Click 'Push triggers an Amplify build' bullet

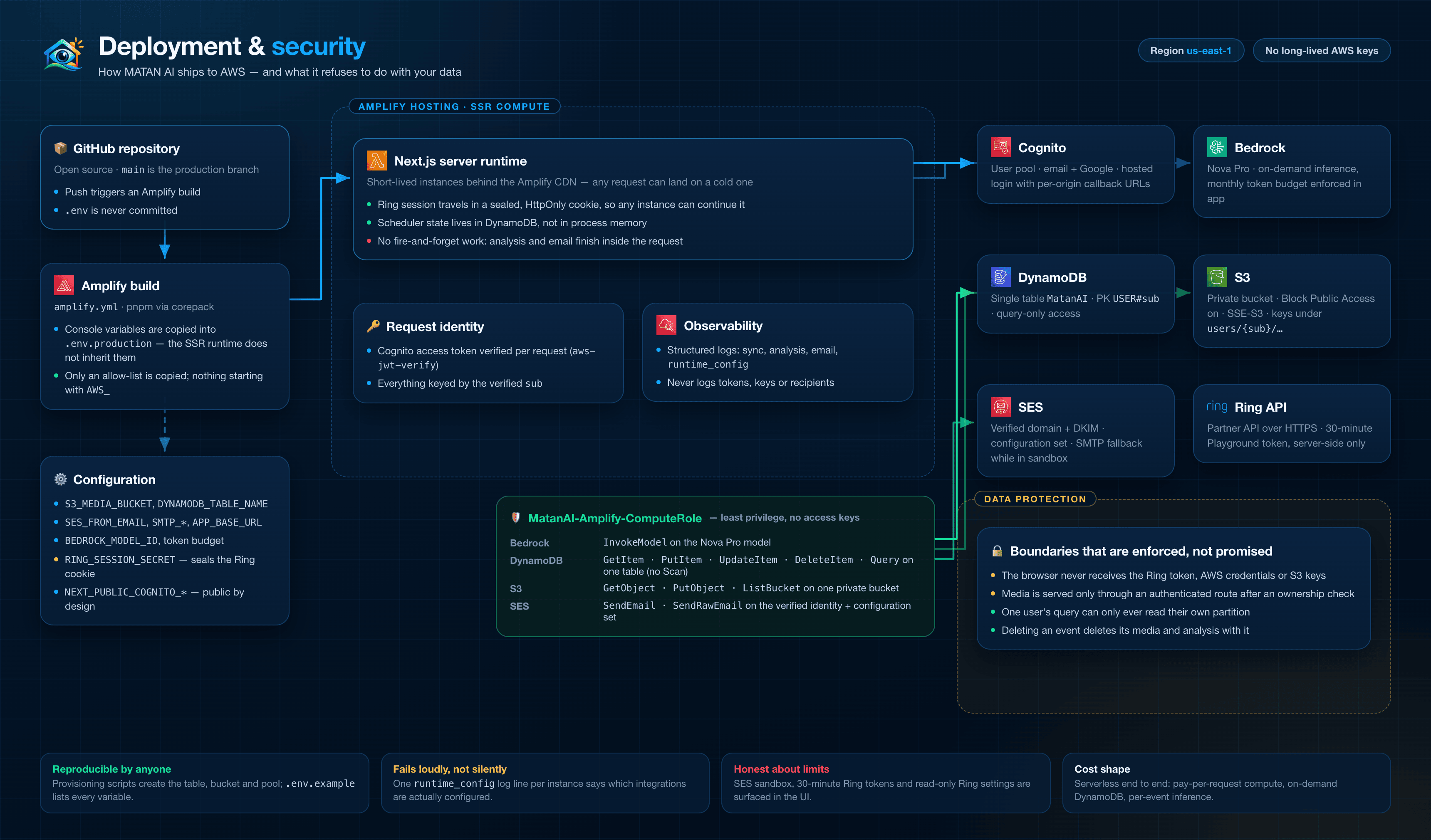[x=132, y=192]
